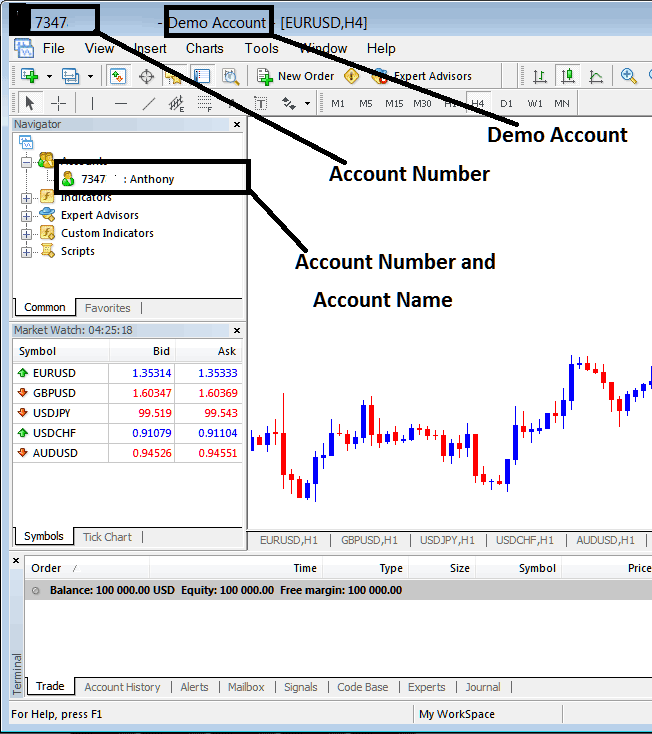Close the Navigator panel
Viewport: 652px width, 734px height.
click(x=237, y=125)
